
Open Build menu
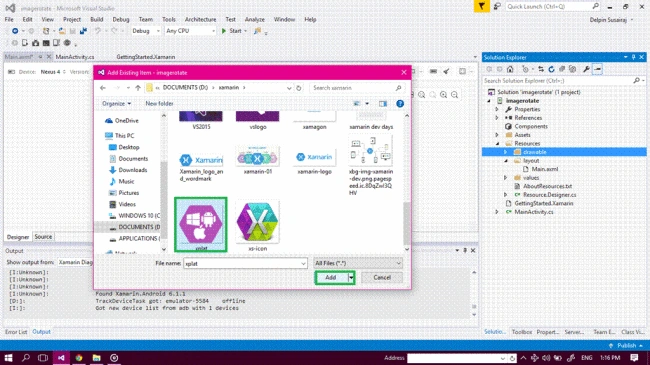click(x=97, y=19)
